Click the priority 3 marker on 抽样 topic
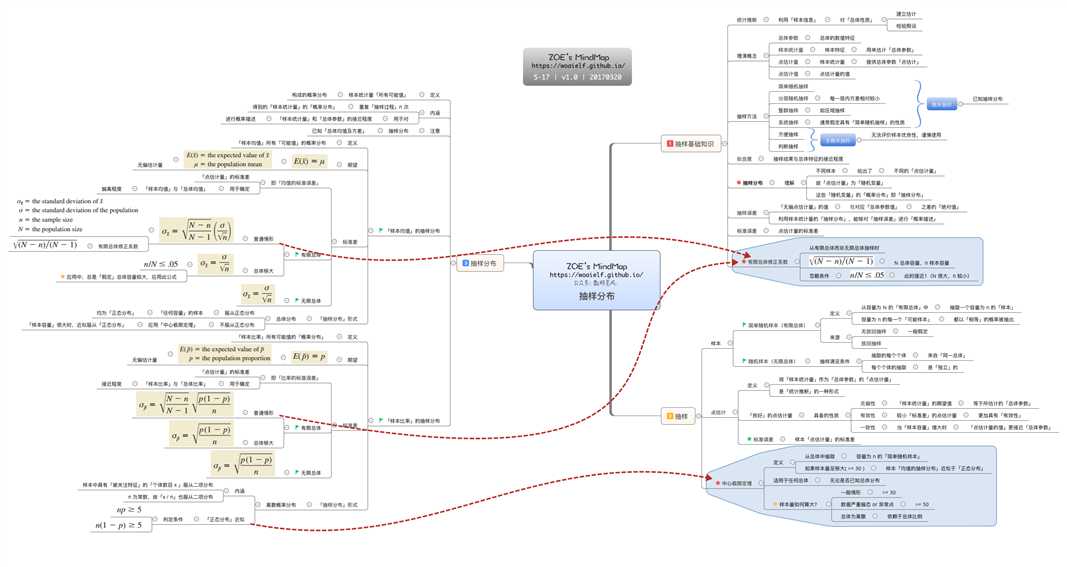Screen dimensions: 1067x567 (x=670, y=416)
